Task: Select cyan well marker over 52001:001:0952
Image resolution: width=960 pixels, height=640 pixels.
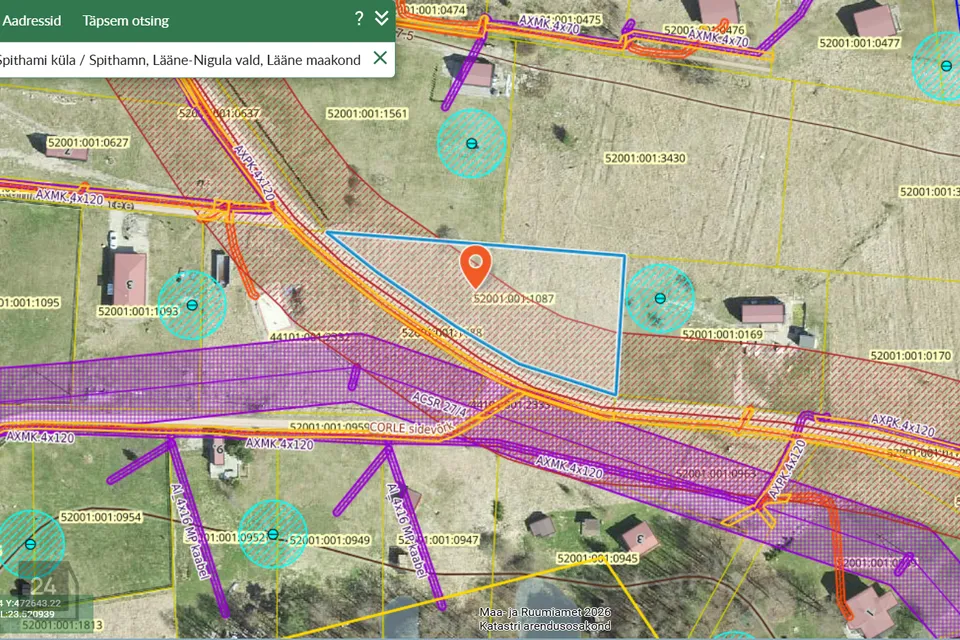Action: (x=273, y=534)
